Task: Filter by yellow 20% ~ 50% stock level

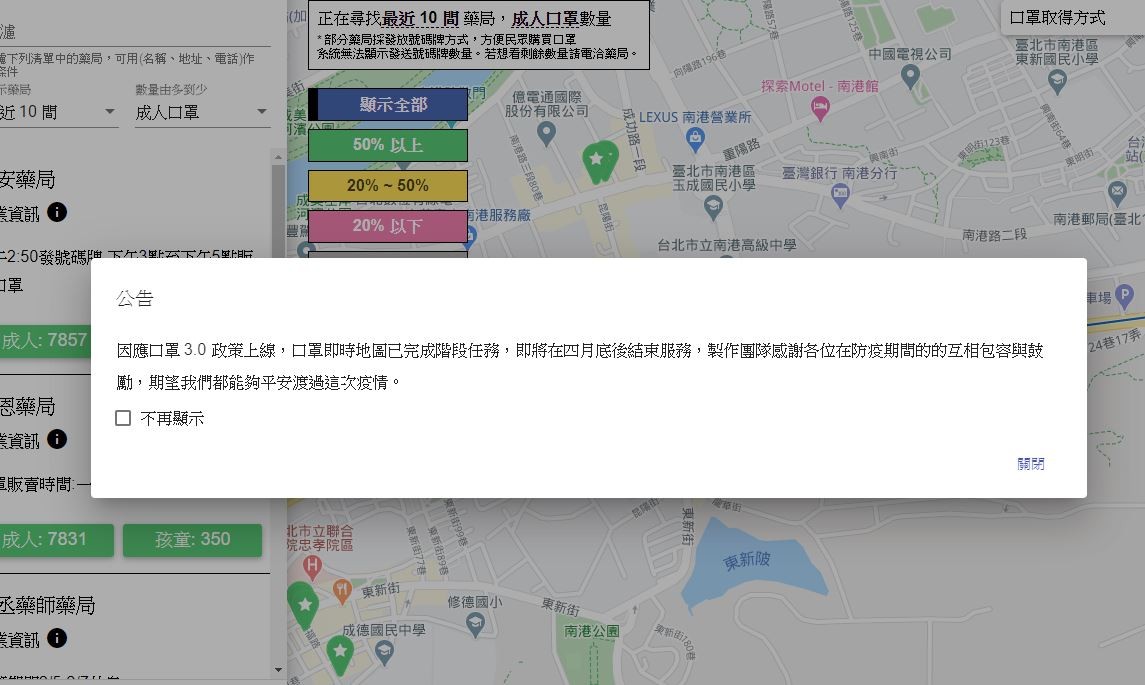Action: click(x=388, y=185)
